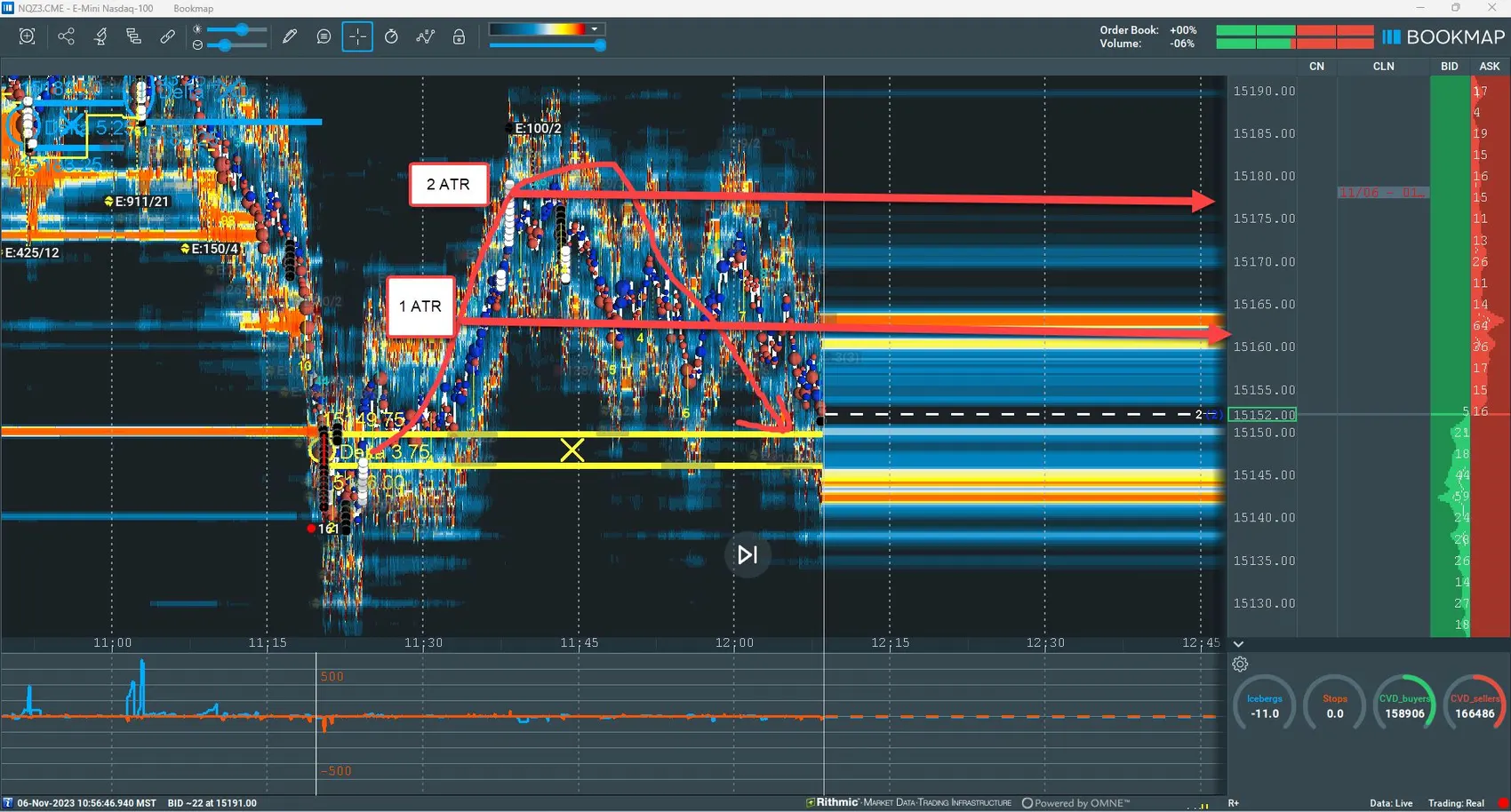
Task: Click the BID ~22 at 15191.00 status text
Action: pos(212,803)
